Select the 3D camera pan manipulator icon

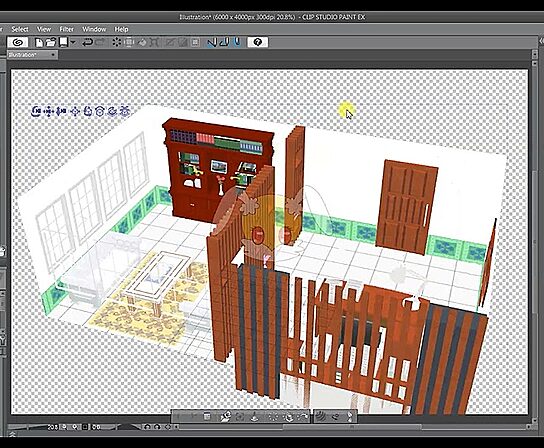[x=49, y=111]
